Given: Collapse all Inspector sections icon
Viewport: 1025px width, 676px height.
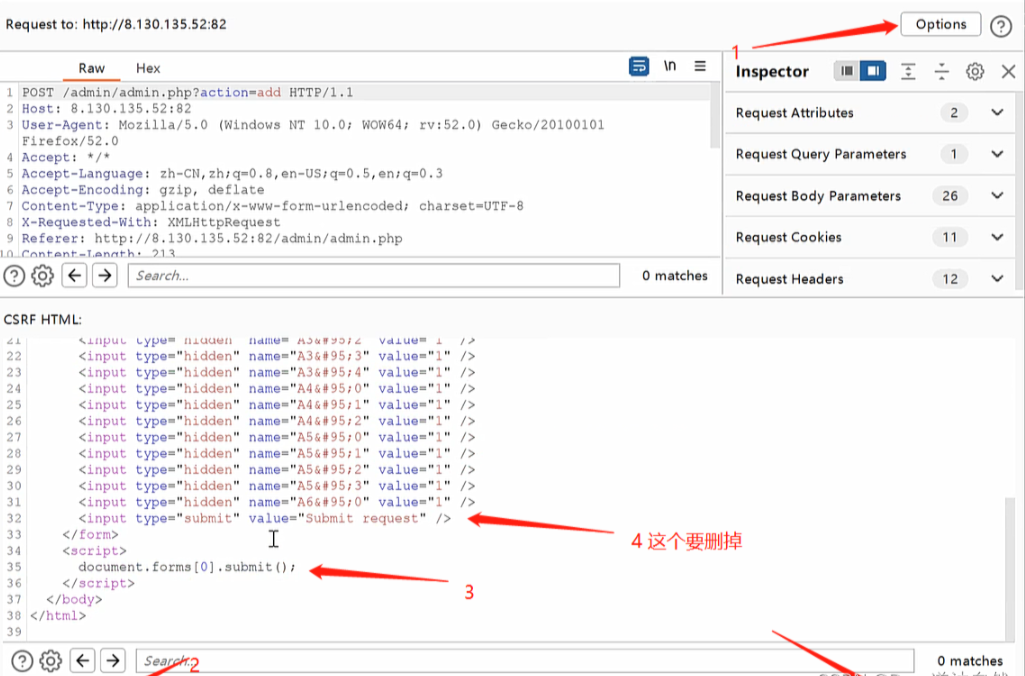Looking at the screenshot, I should (941, 71).
